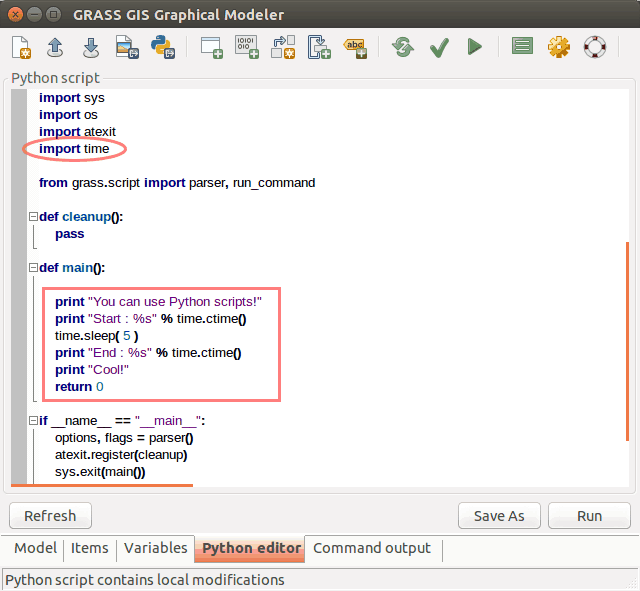This screenshot has width=640, height=591.
Task: Create a new model with toolbar icon
Action: pos(22,47)
